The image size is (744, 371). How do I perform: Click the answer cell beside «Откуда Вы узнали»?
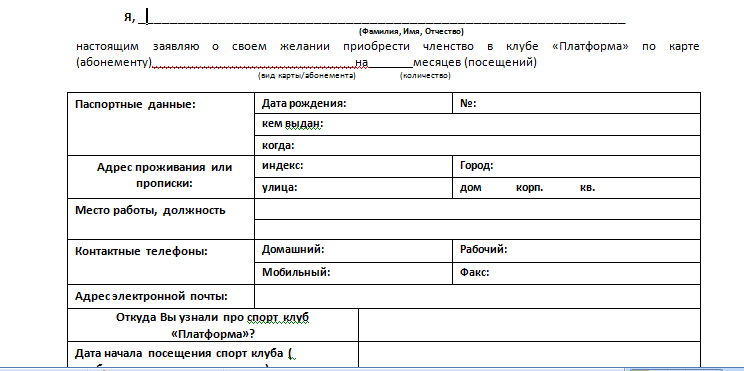[x=530, y=325]
